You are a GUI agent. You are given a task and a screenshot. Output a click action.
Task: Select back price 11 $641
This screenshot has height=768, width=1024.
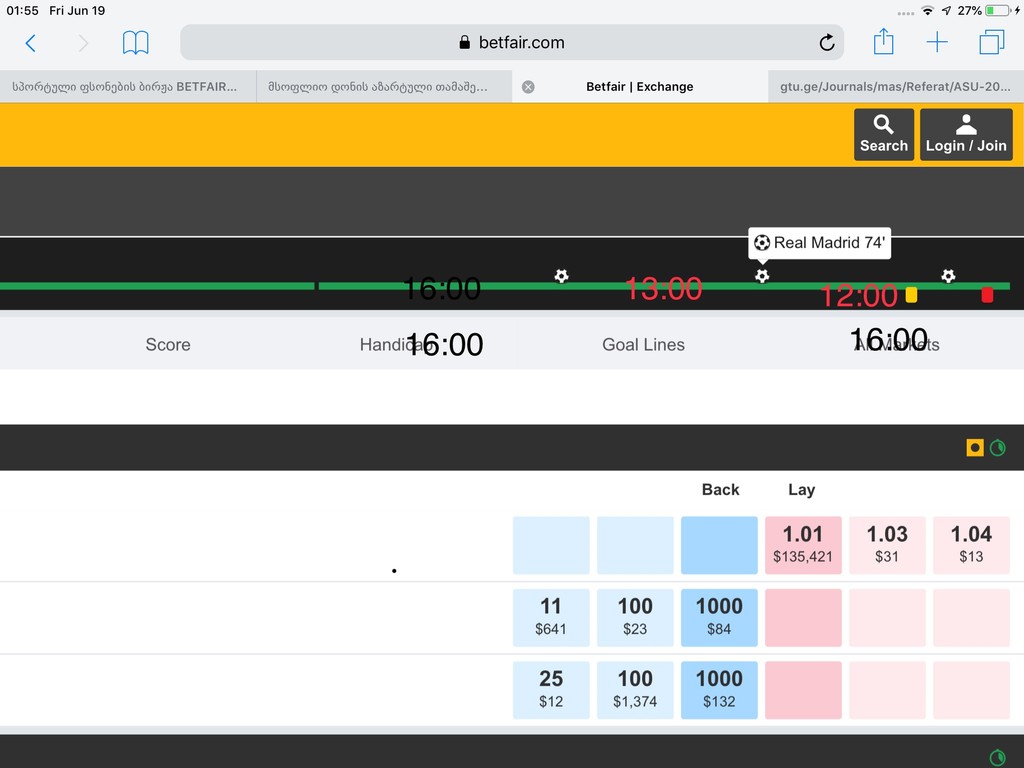point(551,618)
